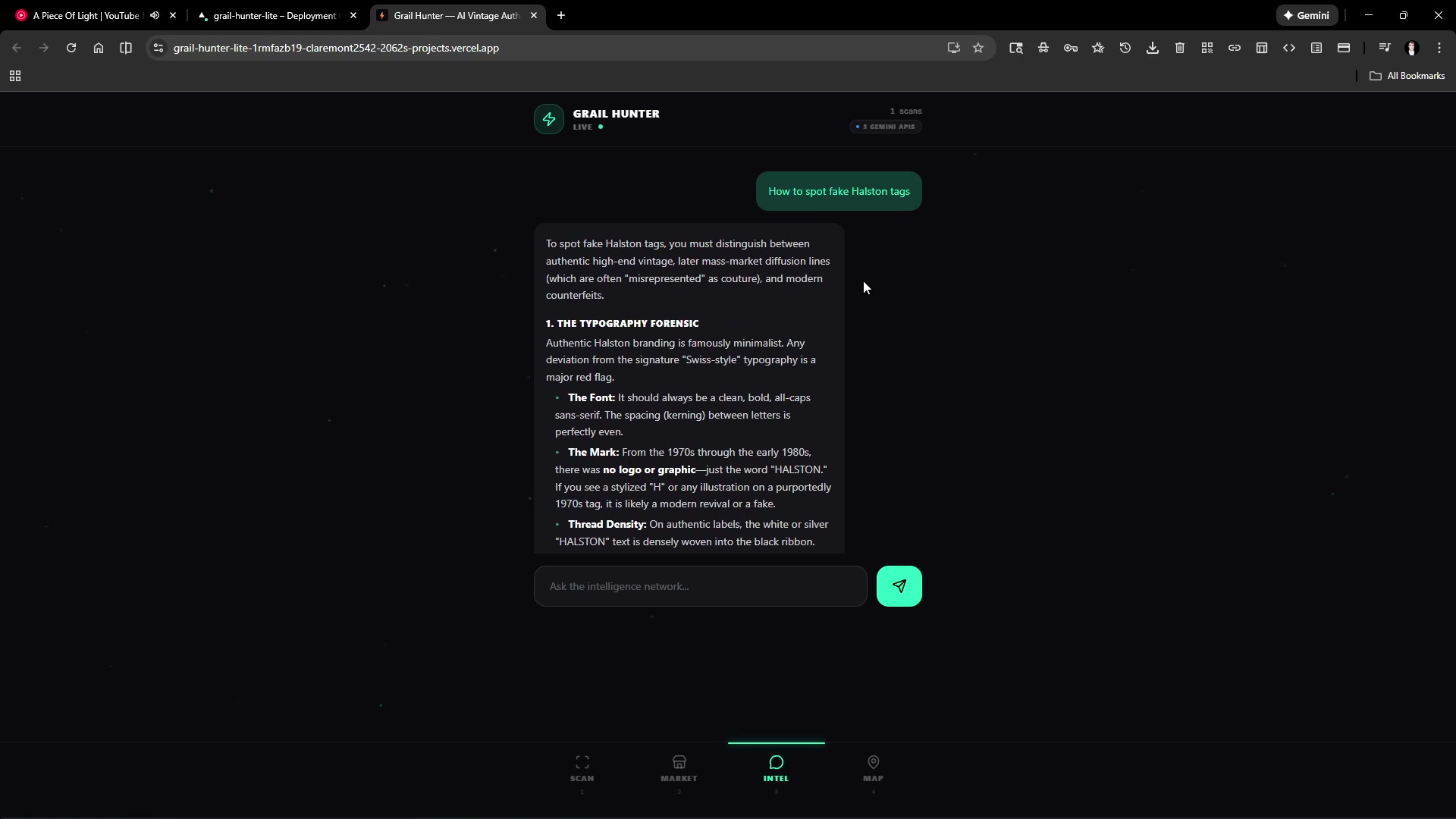Open the Scan tab icon
This screenshot has height=819, width=1456.
582,762
